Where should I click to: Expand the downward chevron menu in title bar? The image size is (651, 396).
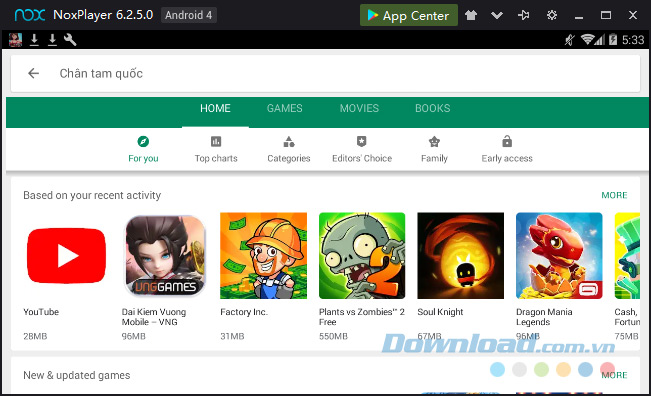pyautogui.click(x=497, y=16)
